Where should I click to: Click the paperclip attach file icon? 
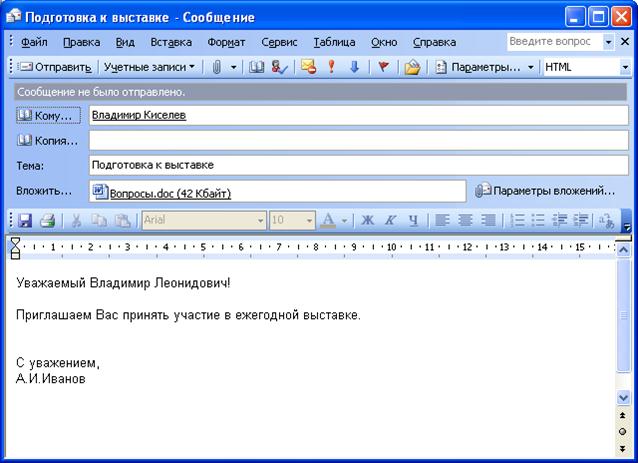(217, 67)
